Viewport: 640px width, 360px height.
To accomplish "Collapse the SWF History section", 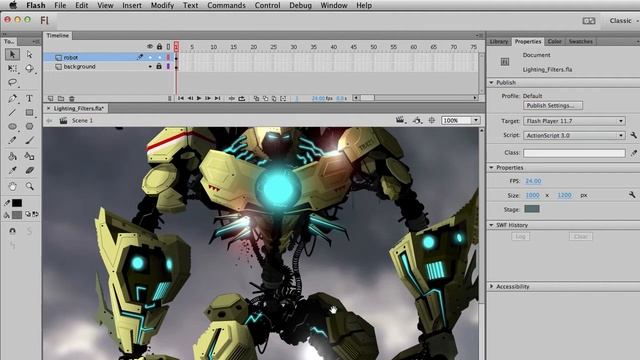I will (x=491, y=225).
